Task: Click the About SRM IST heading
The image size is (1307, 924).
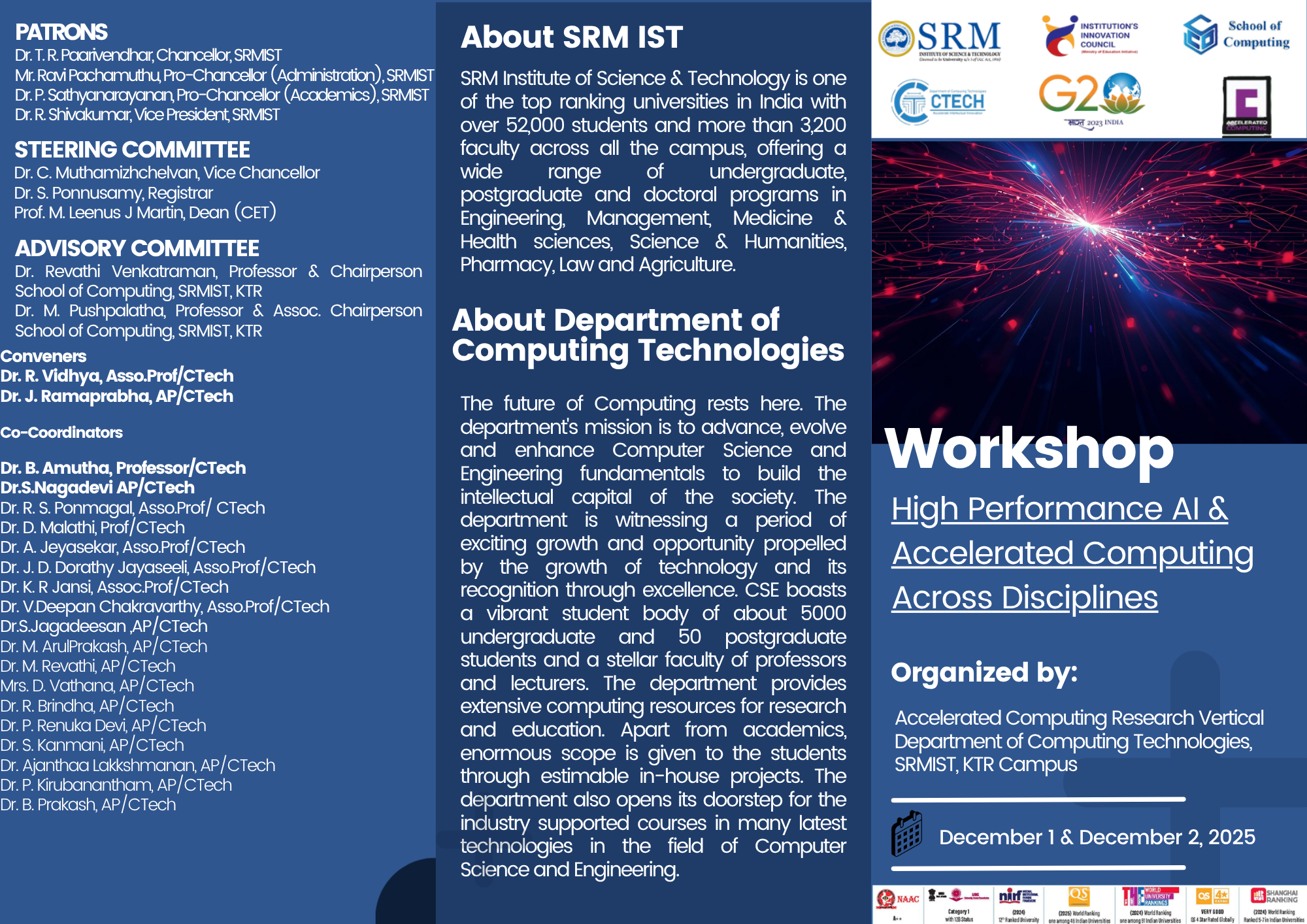Action: click(571, 37)
